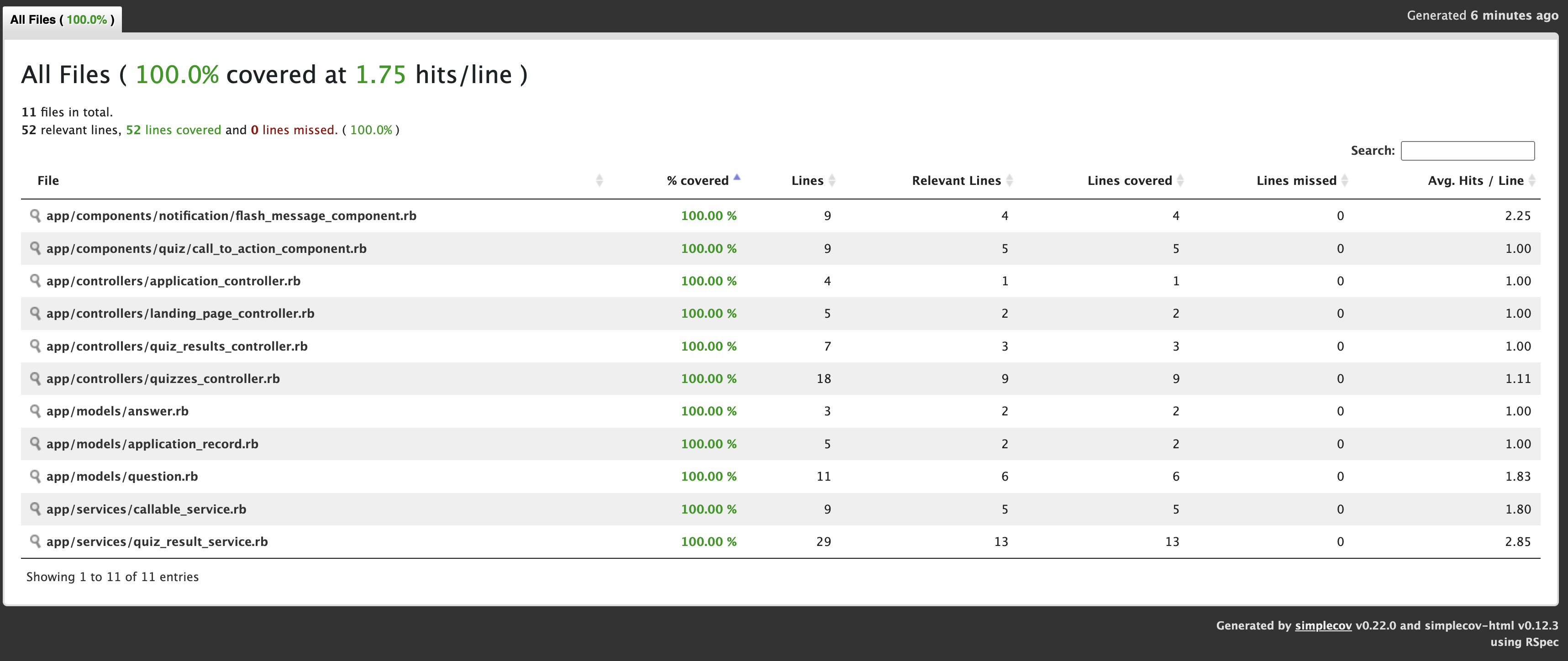The image size is (1568, 661).
Task: Open application_record.rb coverage details
Action: (x=152, y=444)
